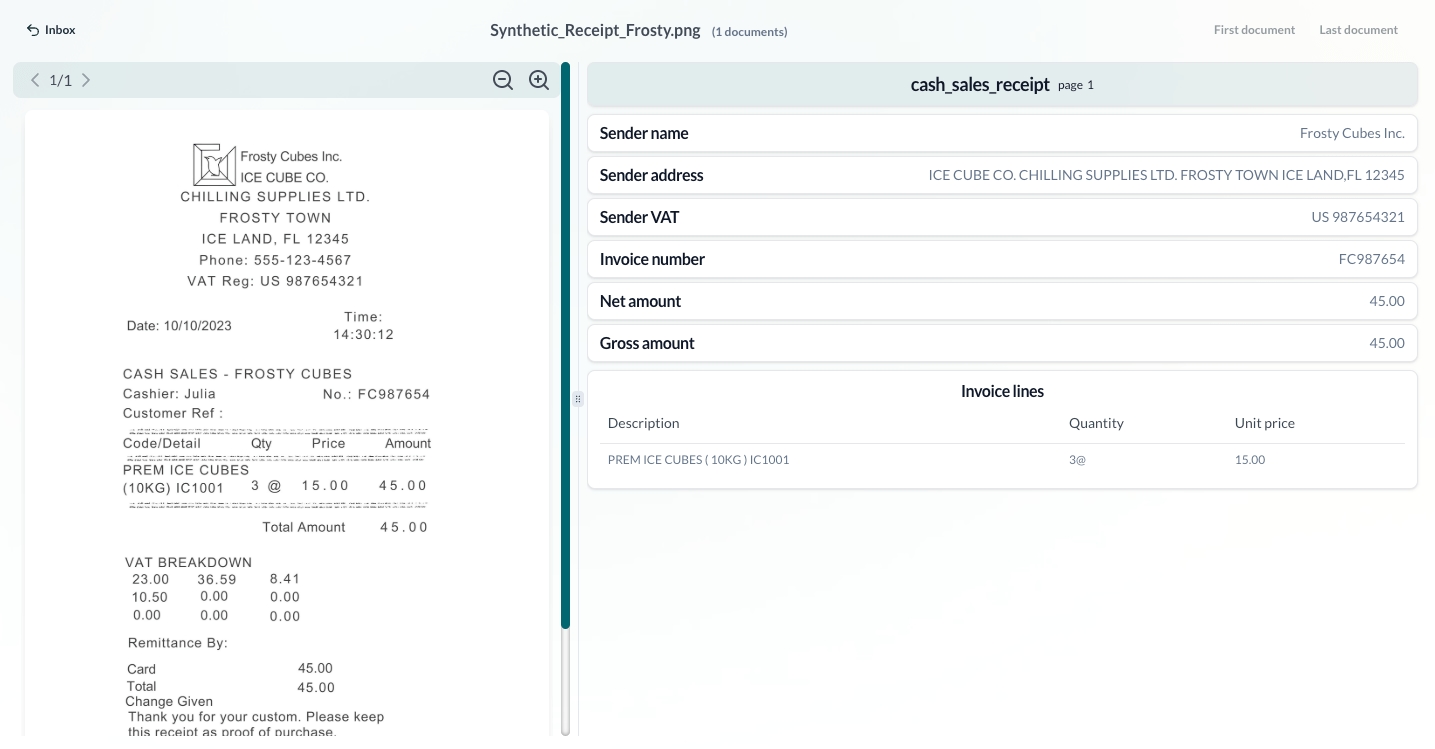The width and height of the screenshot is (1435, 749).
Task: Edit the Sender VAT value
Action: click(x=1357, y=217)
